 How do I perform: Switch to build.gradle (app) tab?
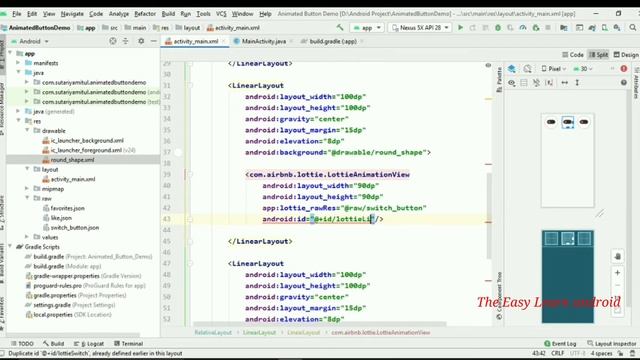pyautogui.click(x=332, y=41)
